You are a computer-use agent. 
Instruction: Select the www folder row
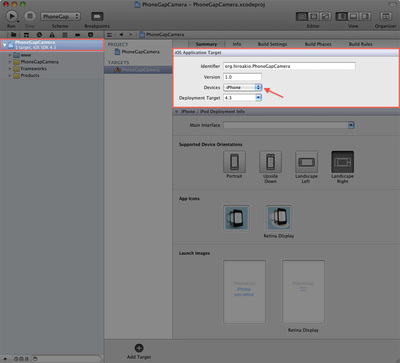click(52, 55)
